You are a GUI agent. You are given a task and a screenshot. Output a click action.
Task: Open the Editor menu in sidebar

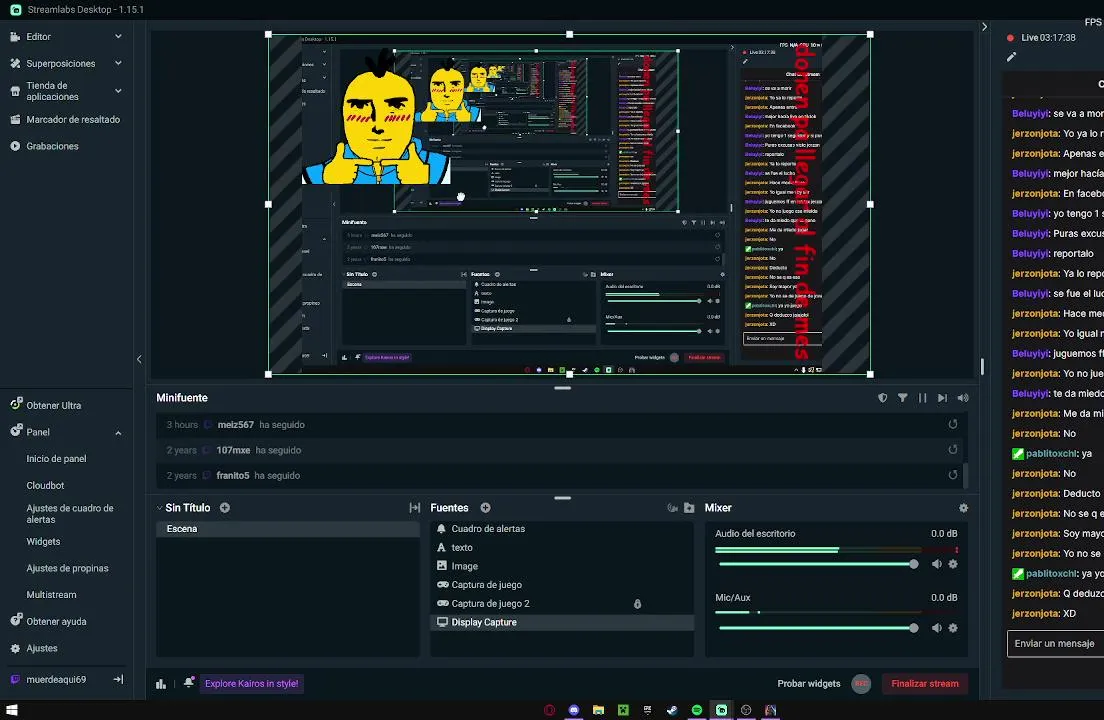(x=38, y=37)
